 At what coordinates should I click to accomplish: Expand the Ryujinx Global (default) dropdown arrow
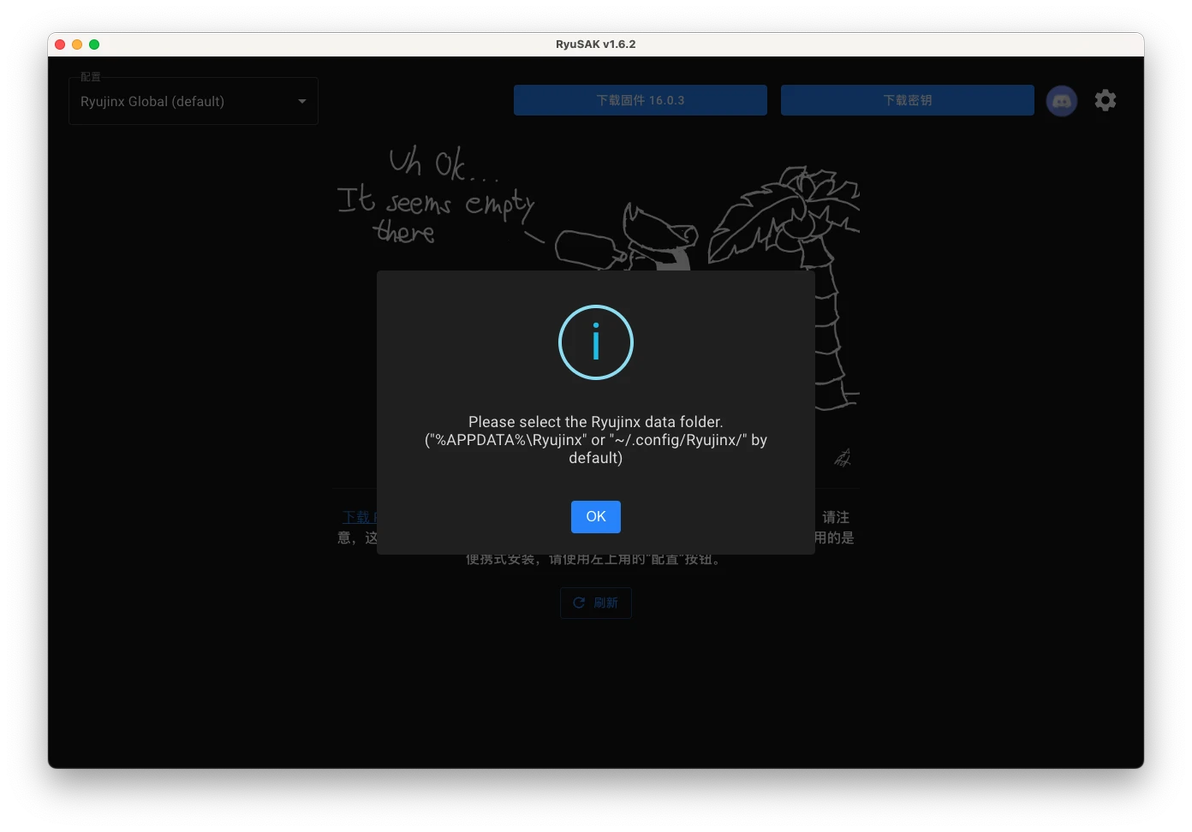click(302, 101)
